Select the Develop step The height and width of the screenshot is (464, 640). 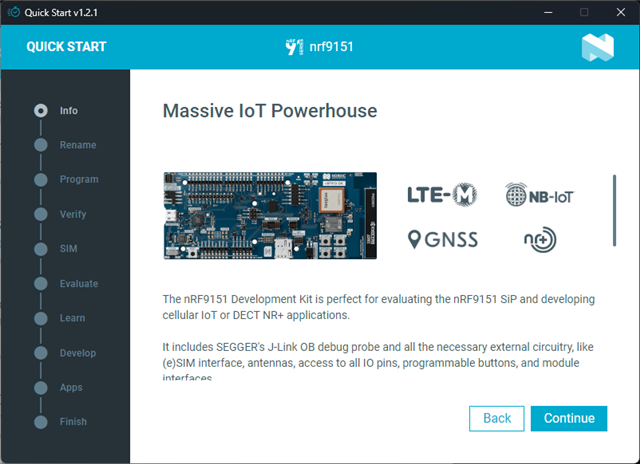(x=78, y=353)
